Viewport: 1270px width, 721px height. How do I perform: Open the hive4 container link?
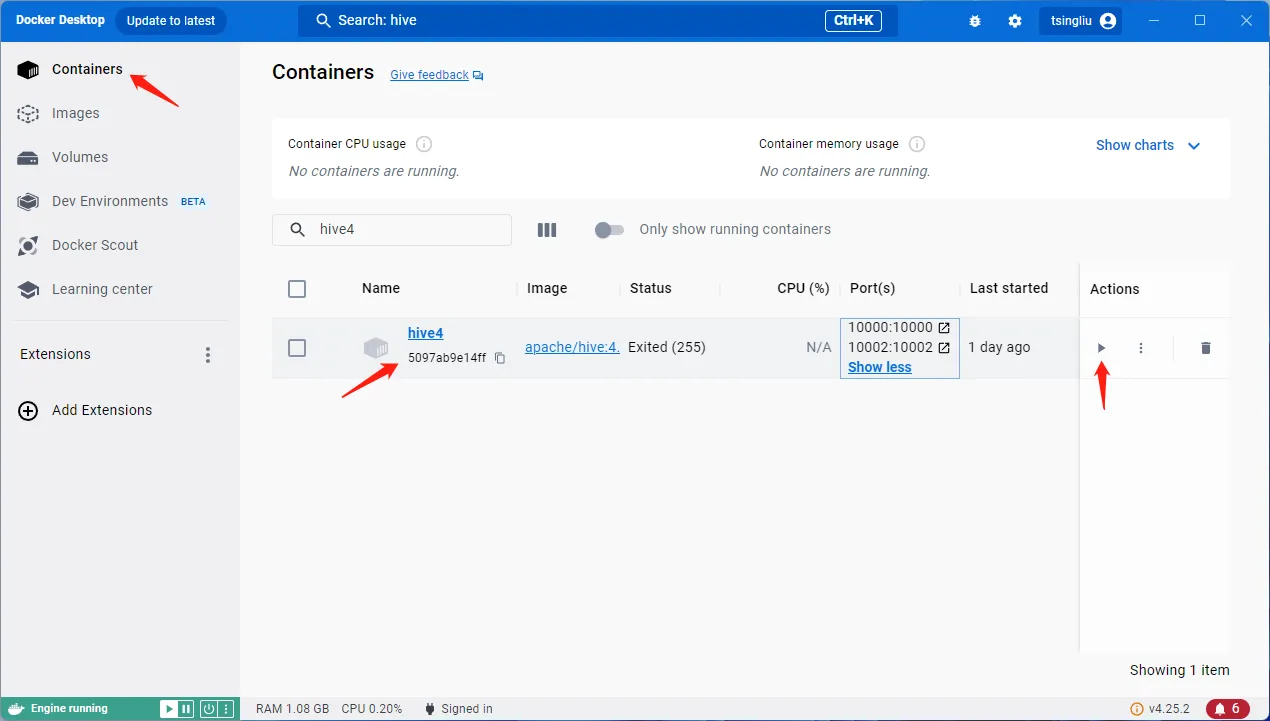425,333
